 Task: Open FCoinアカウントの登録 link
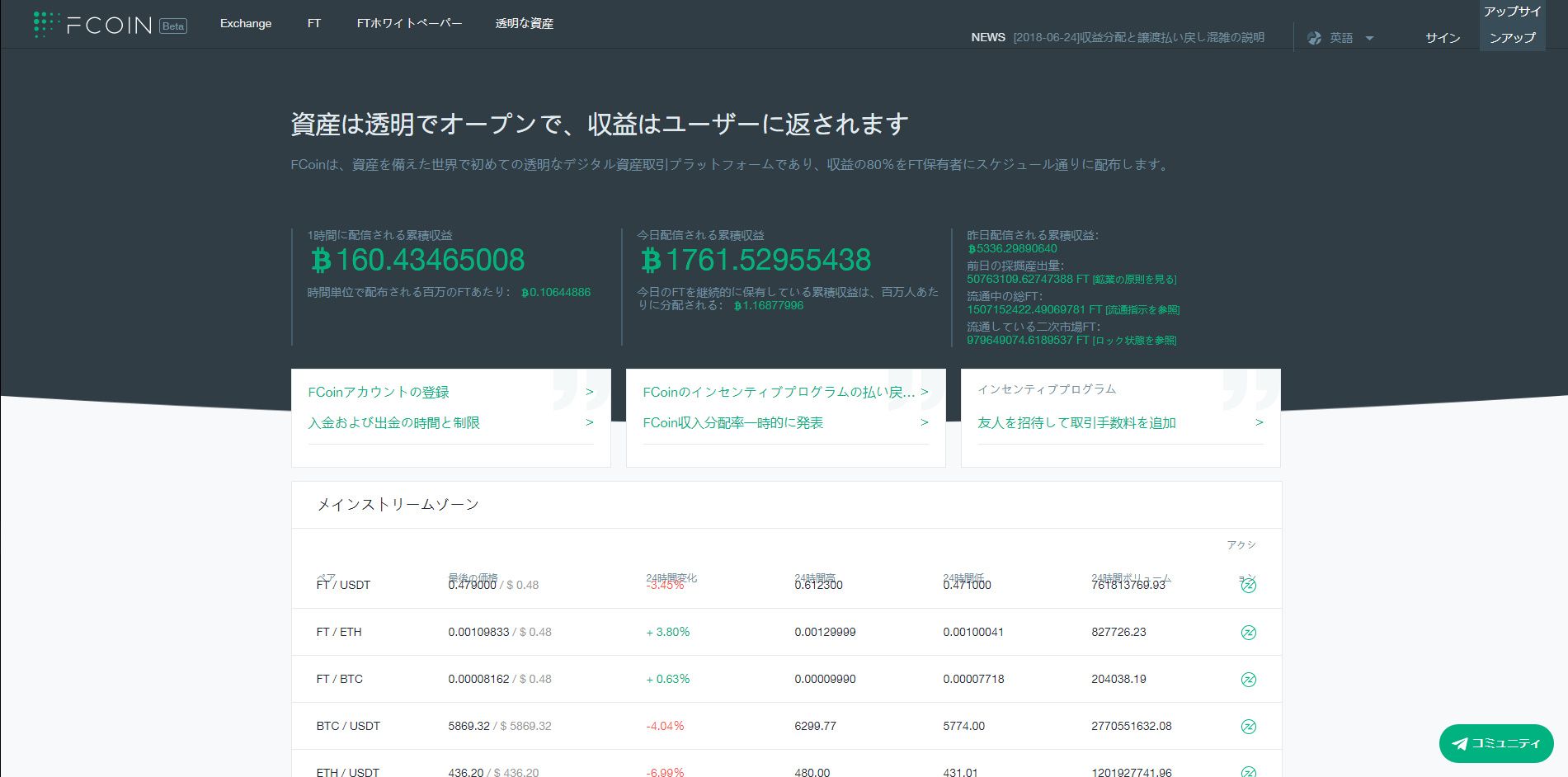coord(379,392)
